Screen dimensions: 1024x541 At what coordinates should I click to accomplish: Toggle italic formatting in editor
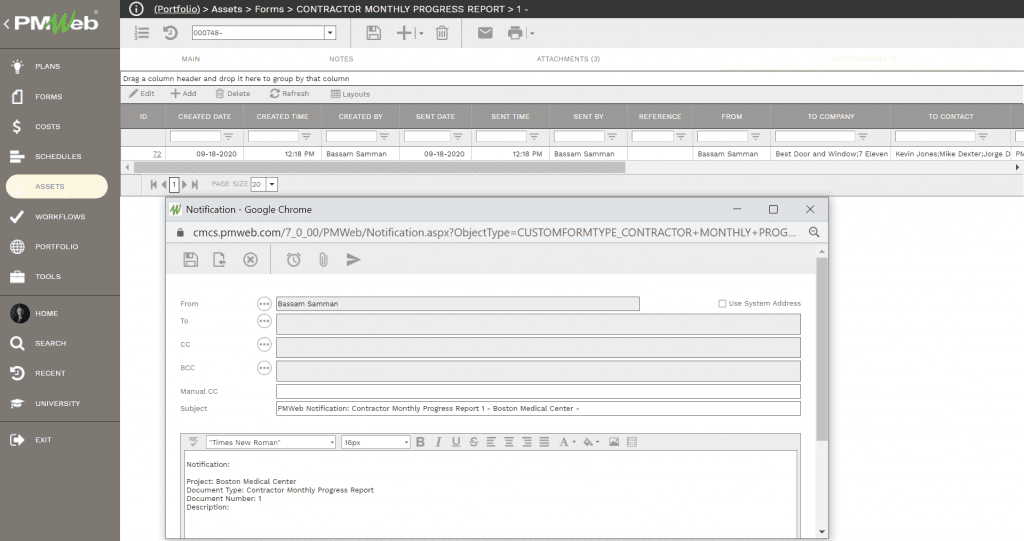pyautogui.click(x=438, y=442)
